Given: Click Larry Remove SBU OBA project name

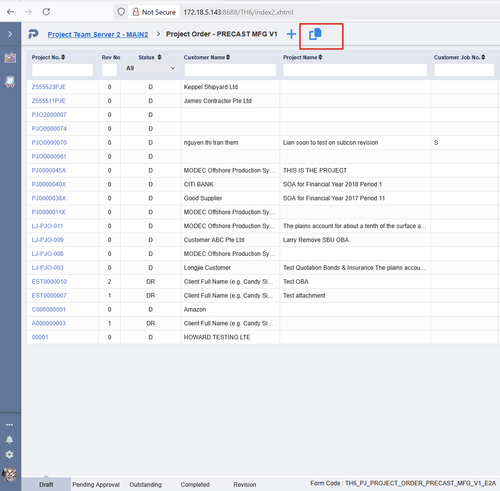Looking at the screenshot, I should [x=316, y=240].
